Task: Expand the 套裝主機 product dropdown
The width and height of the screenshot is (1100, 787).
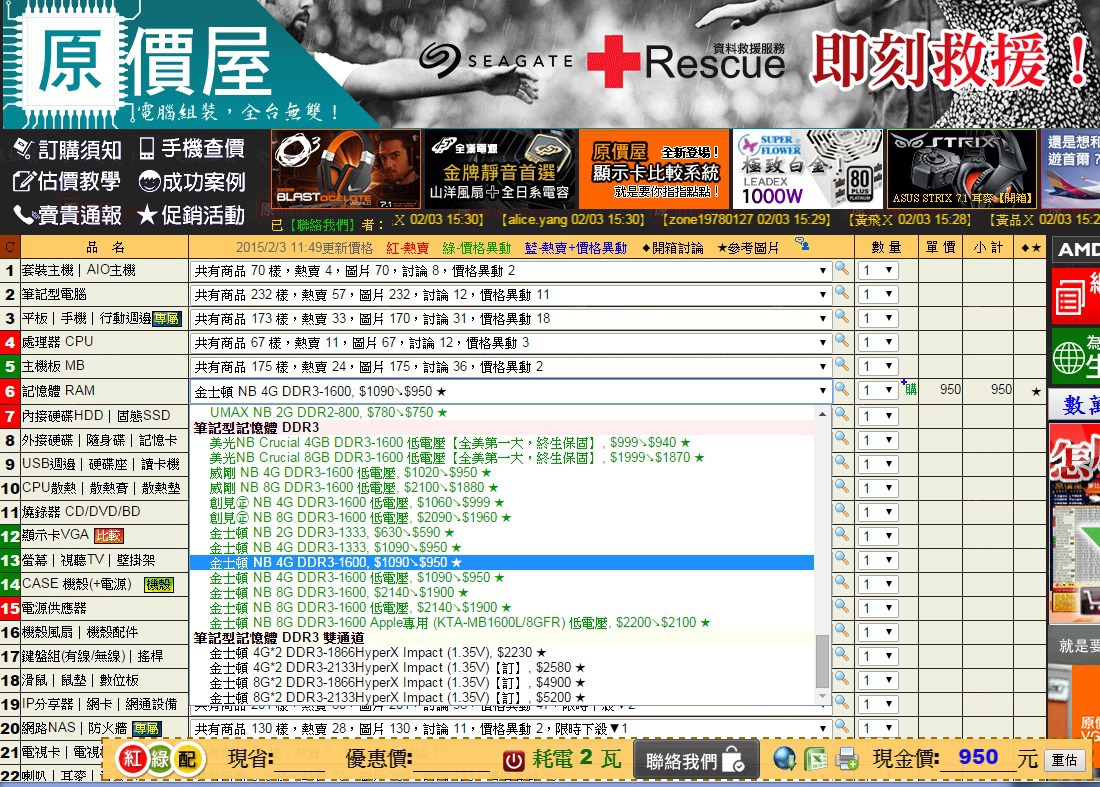Action: (510, 271)
